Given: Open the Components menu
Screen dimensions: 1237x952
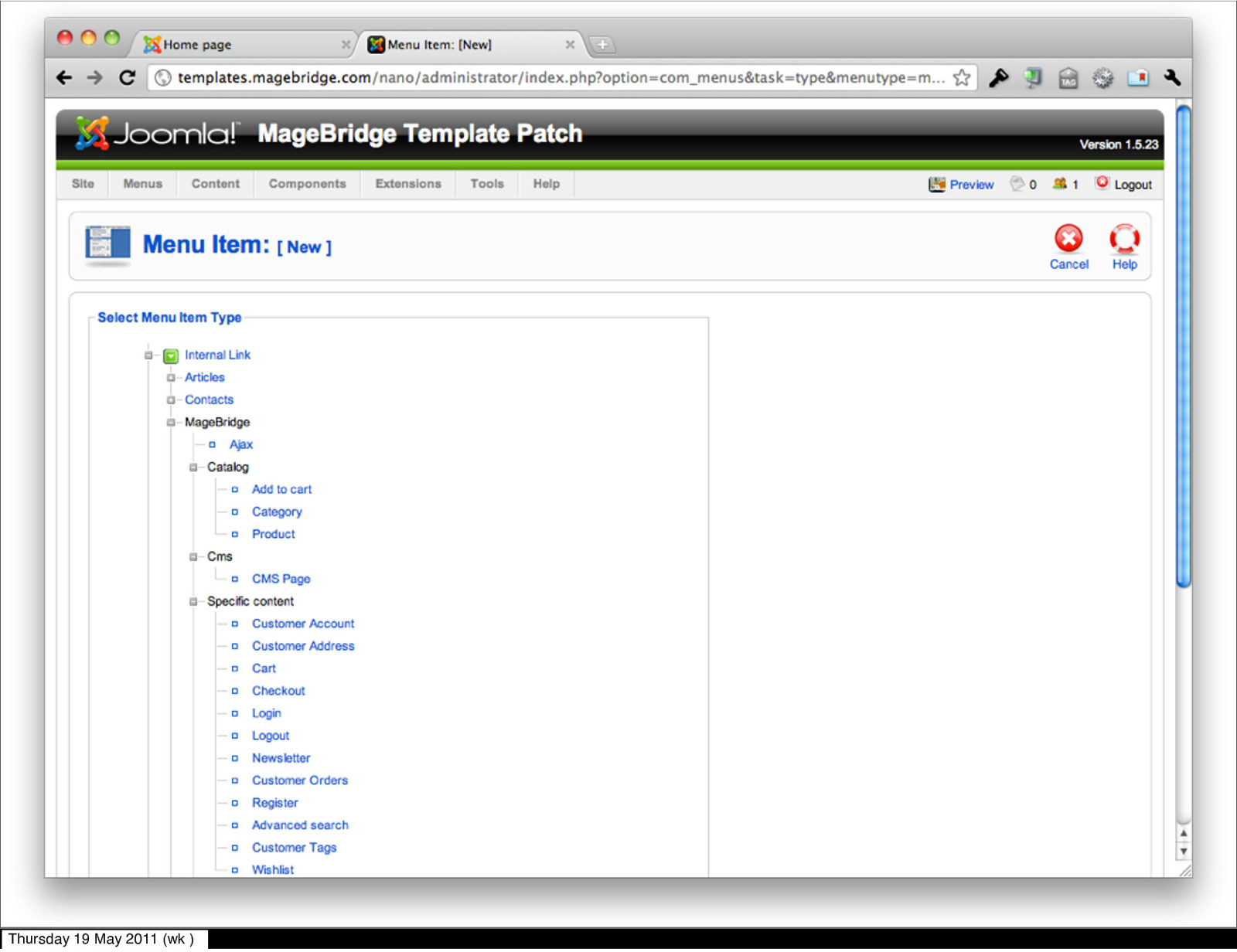Looking at the screenshot, I should click(x=308, y=184).
